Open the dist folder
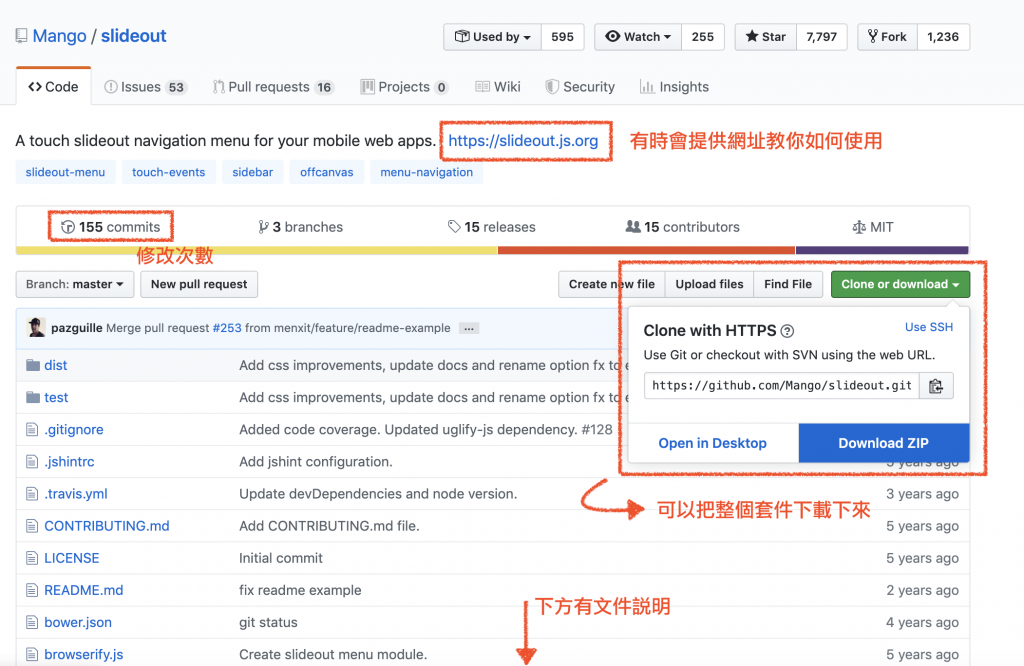Image resolution: width=1024 pixels, height=666 pixels. pyautogui.click(x=56, y=365)
